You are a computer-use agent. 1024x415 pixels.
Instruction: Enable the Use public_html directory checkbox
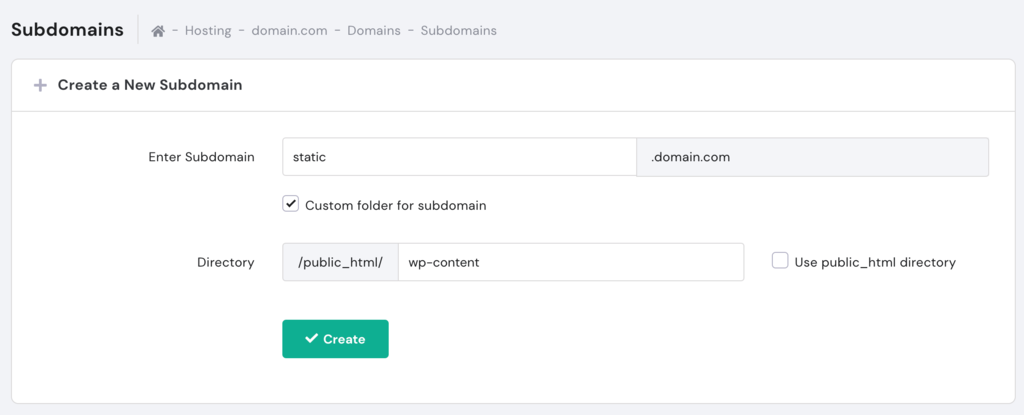(780, 261)
